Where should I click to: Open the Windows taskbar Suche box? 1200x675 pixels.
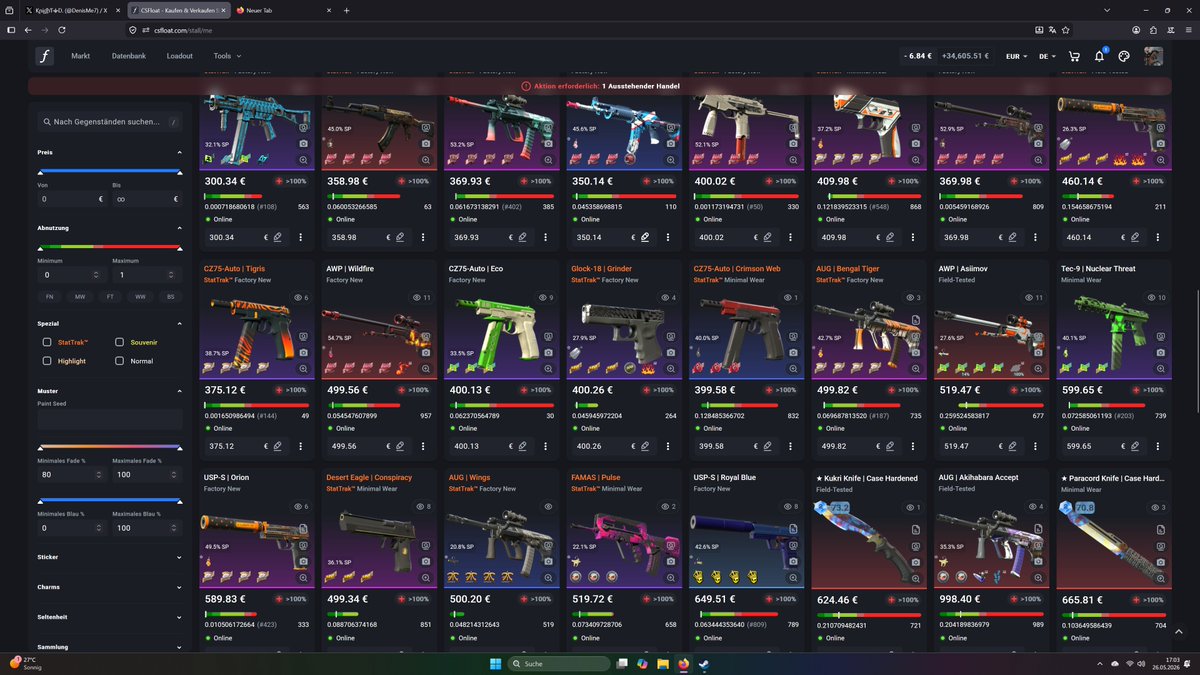pyautogui.click(x=558, y=663)
